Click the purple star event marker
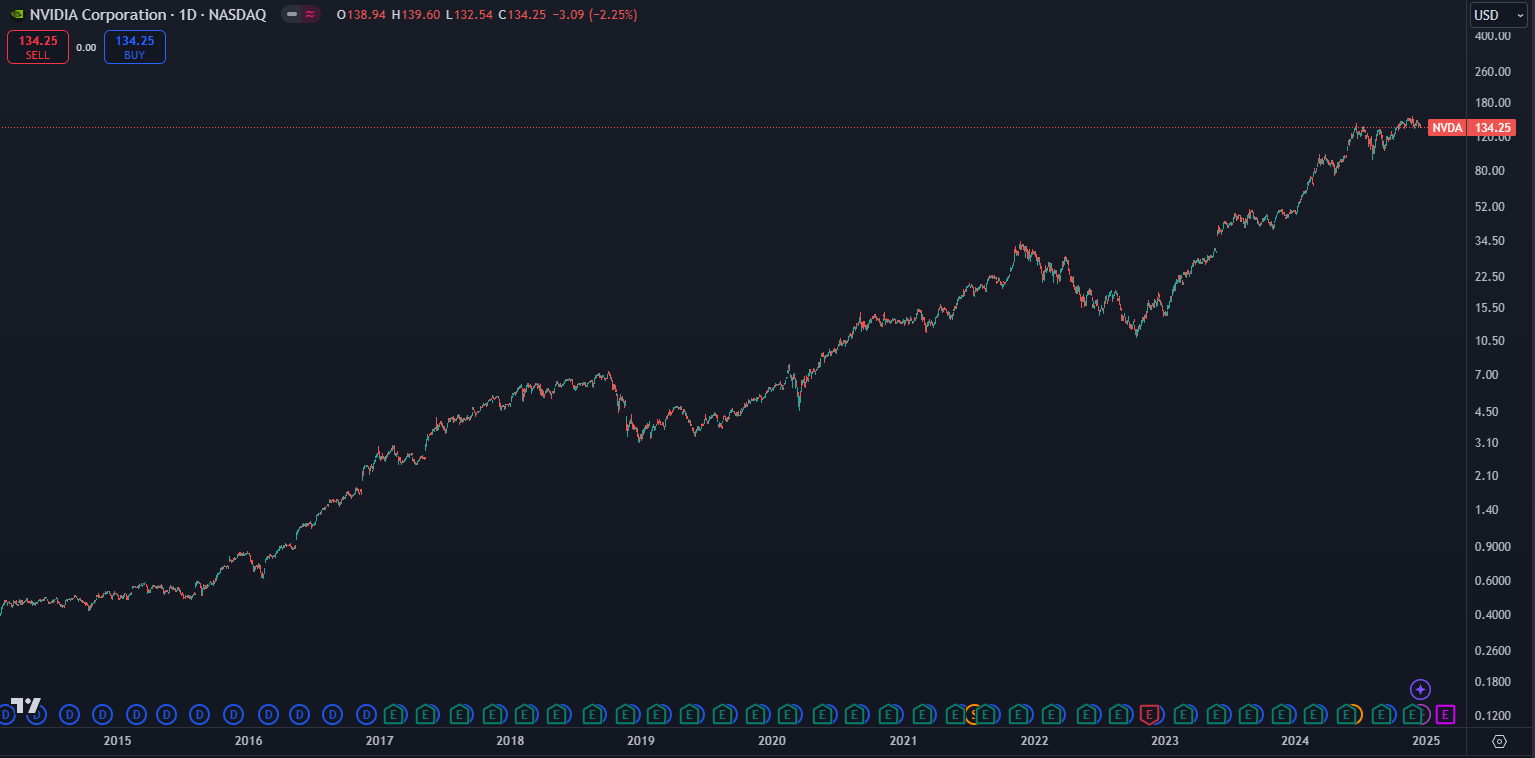 [1420, 689]
